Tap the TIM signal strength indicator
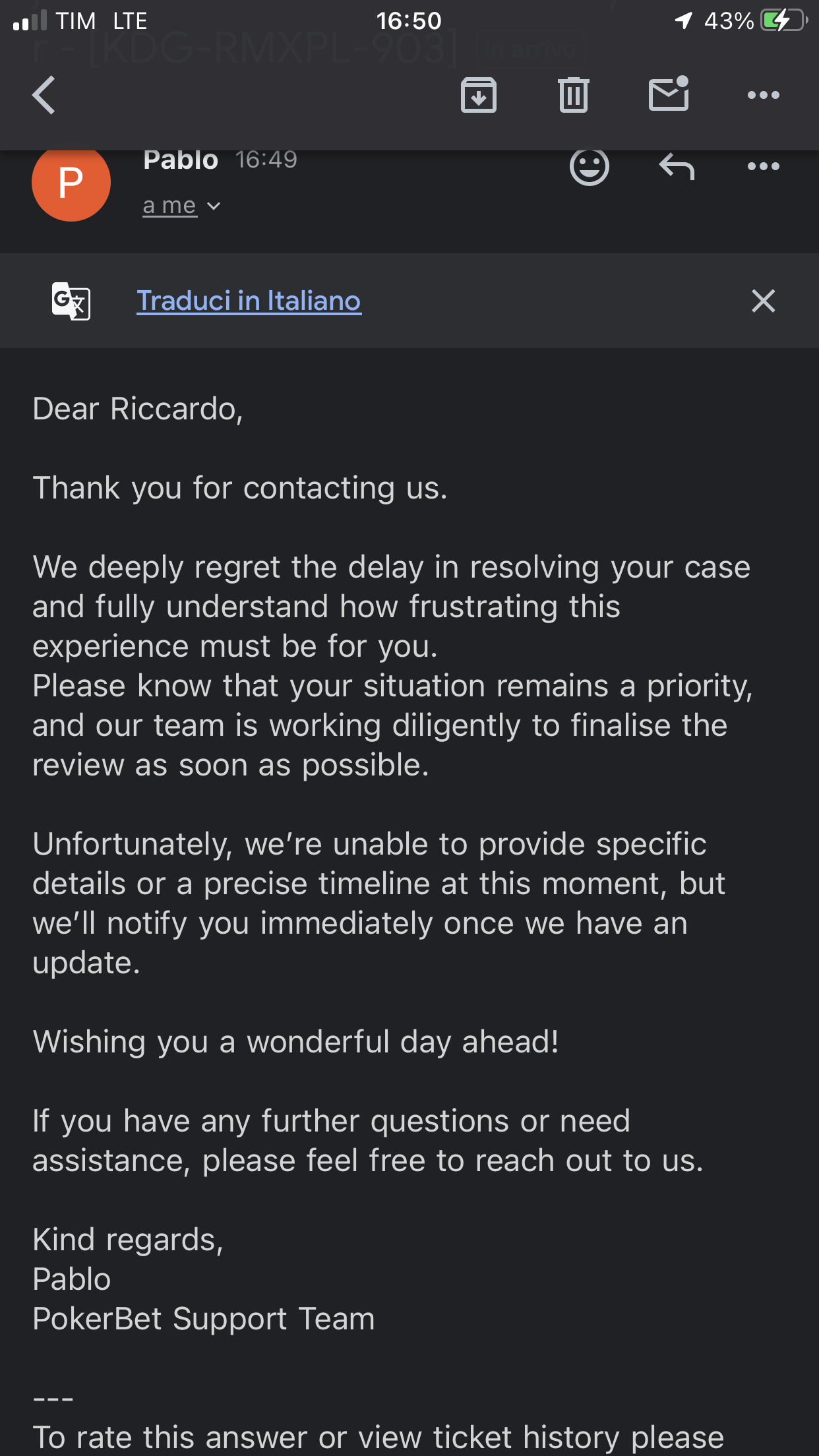 click(x=30, y=21)
